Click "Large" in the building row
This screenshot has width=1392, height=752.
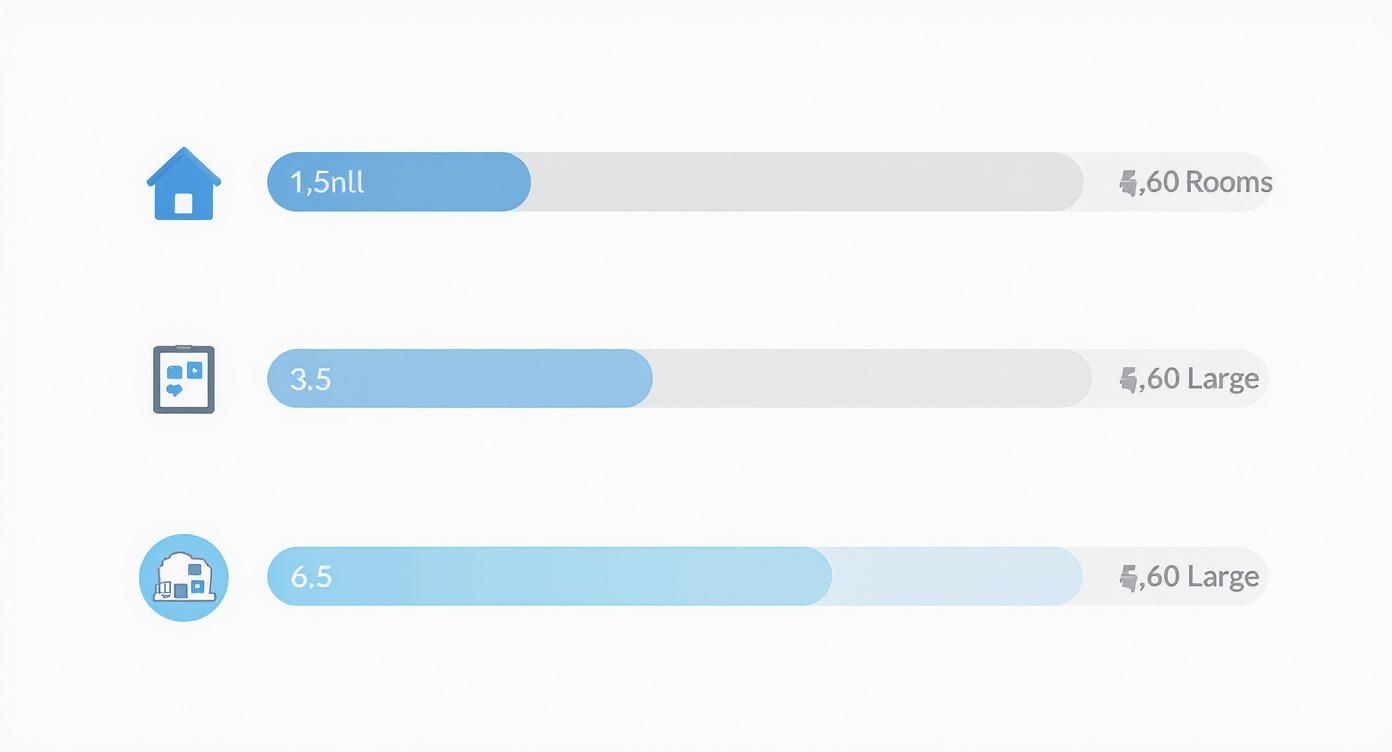(x=1223, y=577)
